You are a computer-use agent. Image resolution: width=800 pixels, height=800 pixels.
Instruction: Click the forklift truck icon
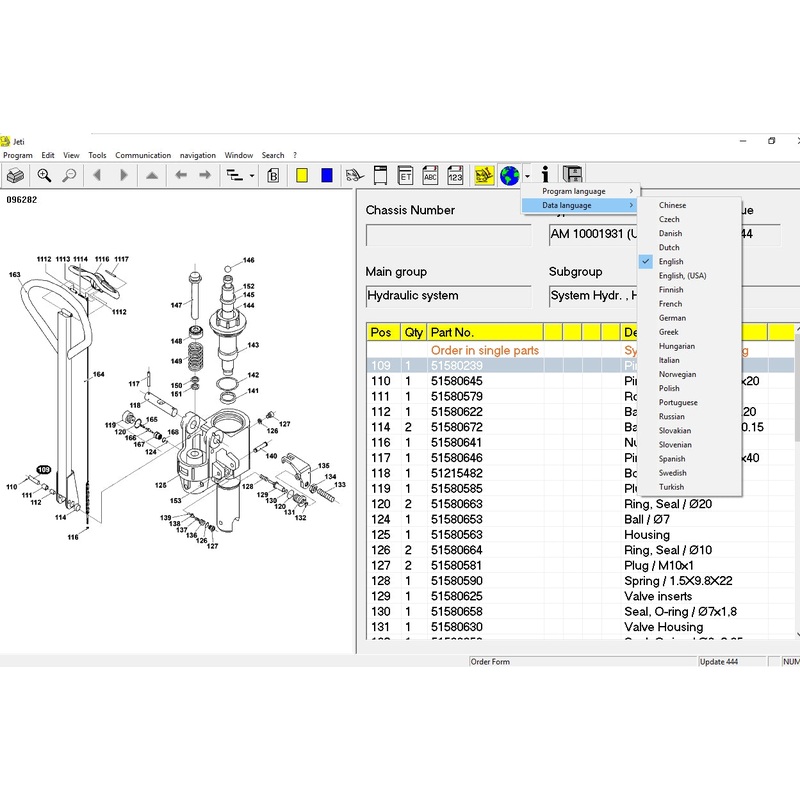coord(355,176)
